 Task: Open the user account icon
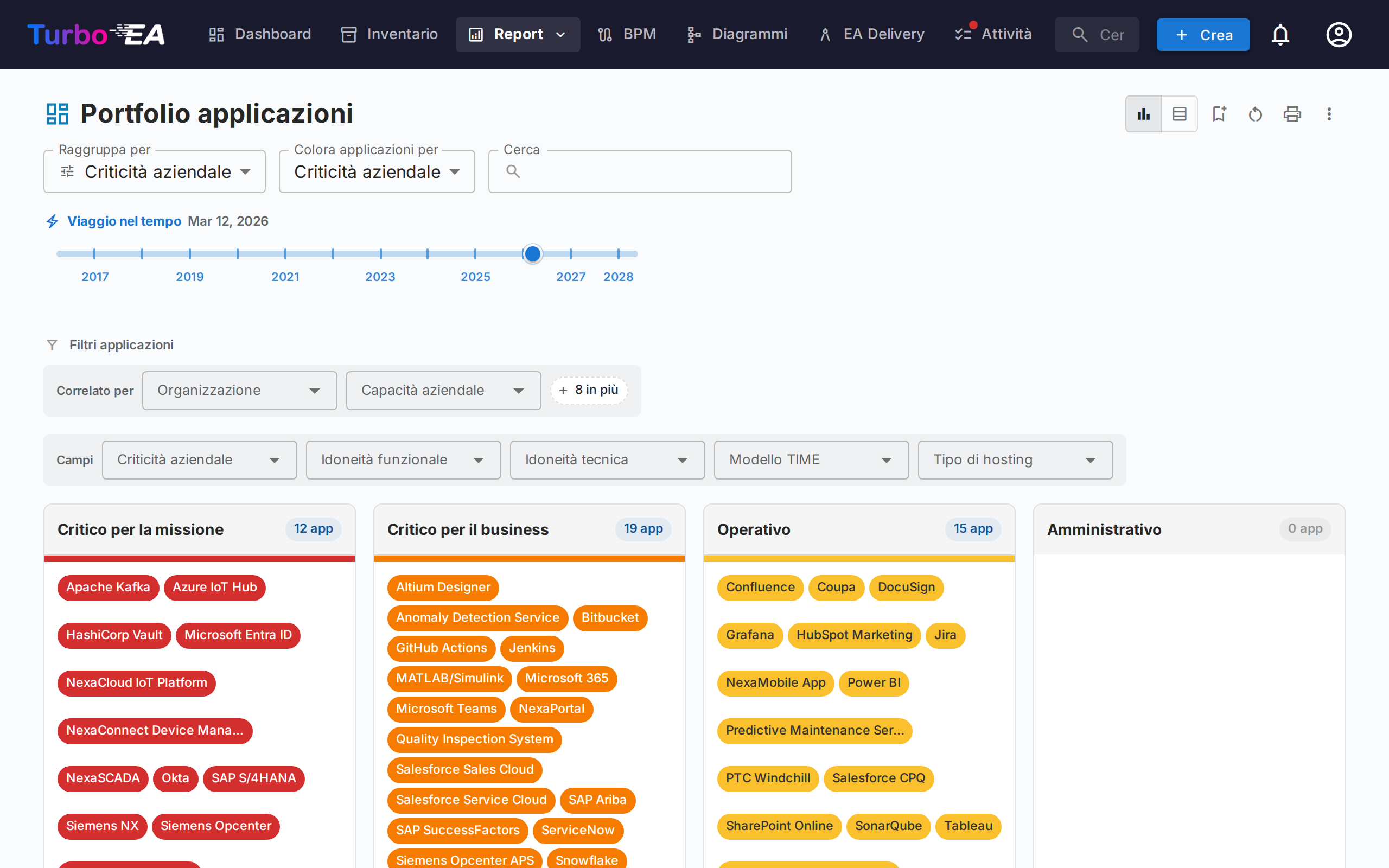coord(1339,34)
